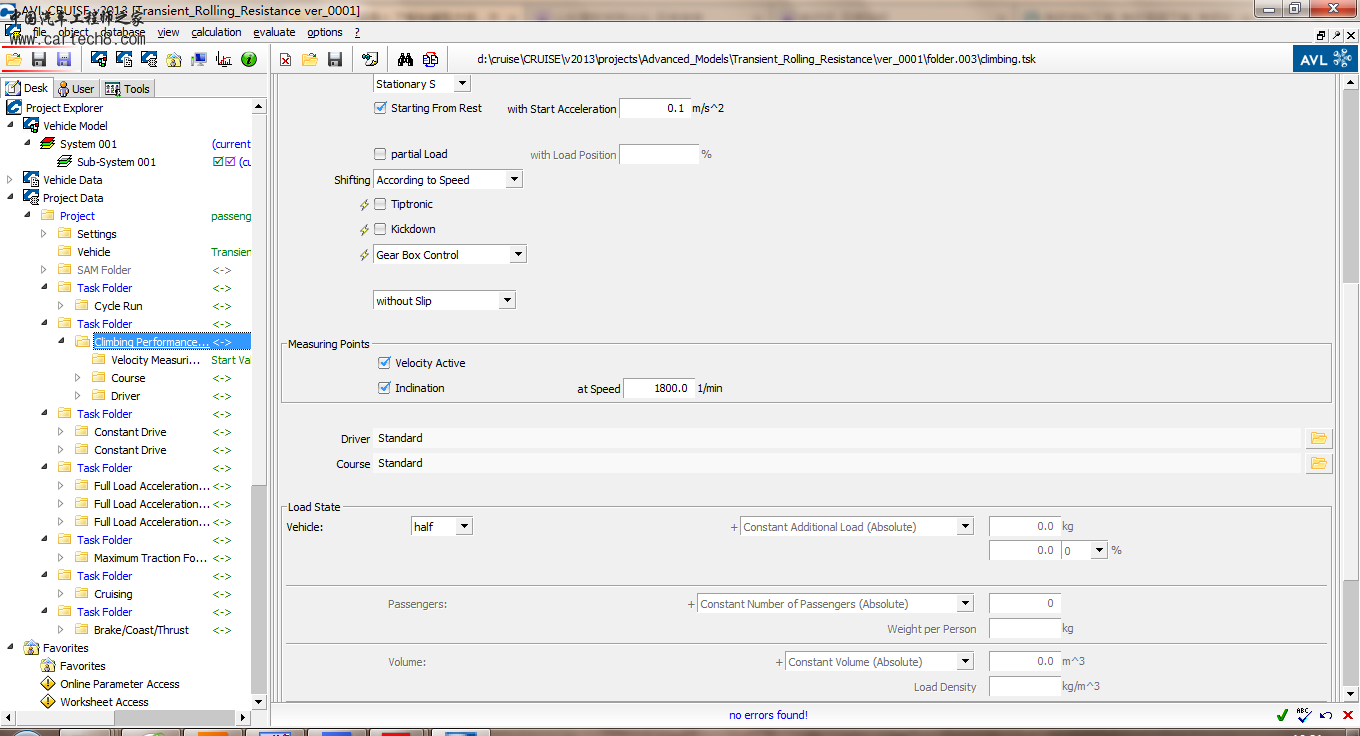Open project with the leftmost folder icon
The height and width of the screenshot is (736, 1360).
click(14, 59)
